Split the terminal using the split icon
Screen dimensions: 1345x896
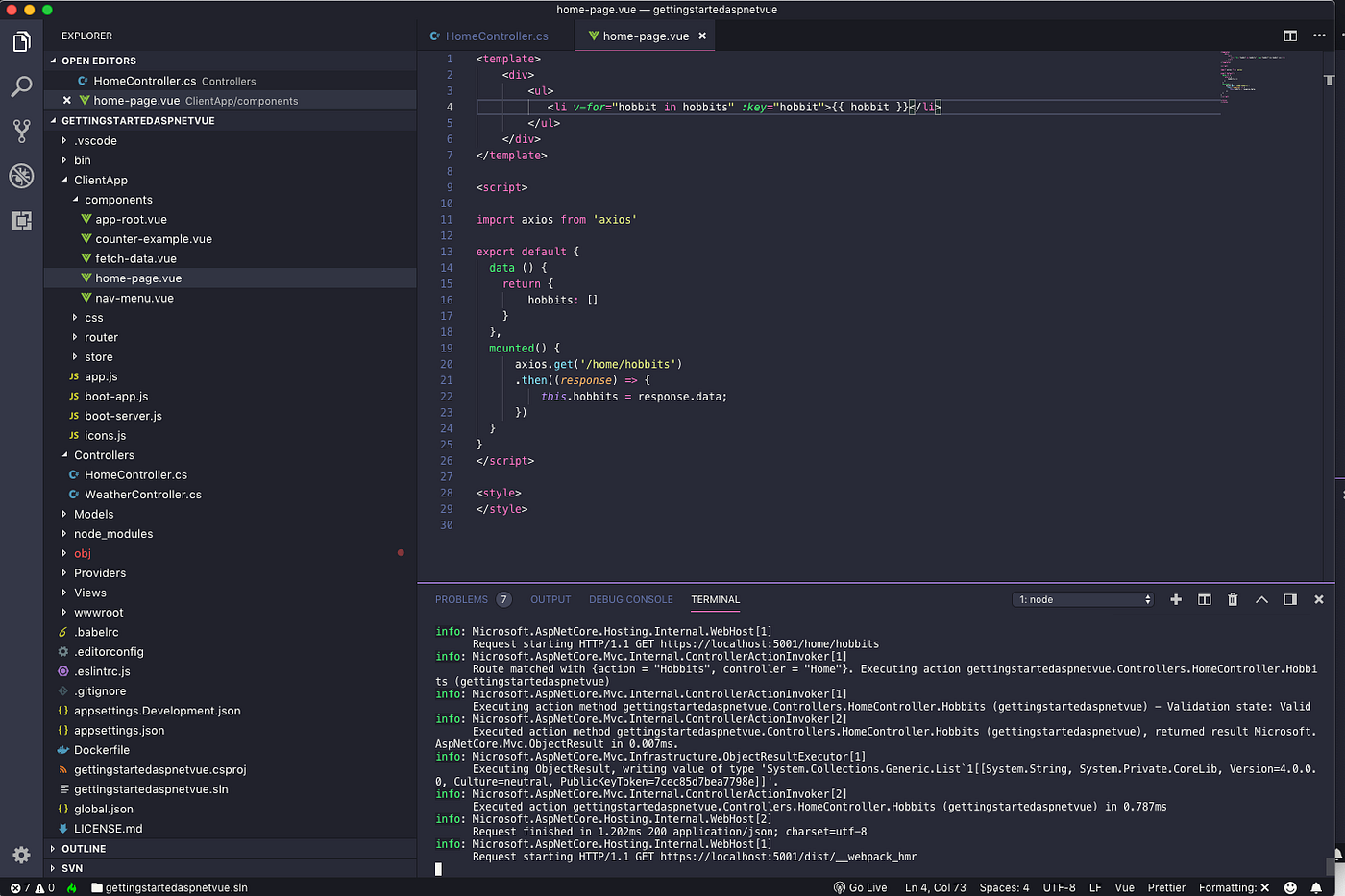(1204, 599)
